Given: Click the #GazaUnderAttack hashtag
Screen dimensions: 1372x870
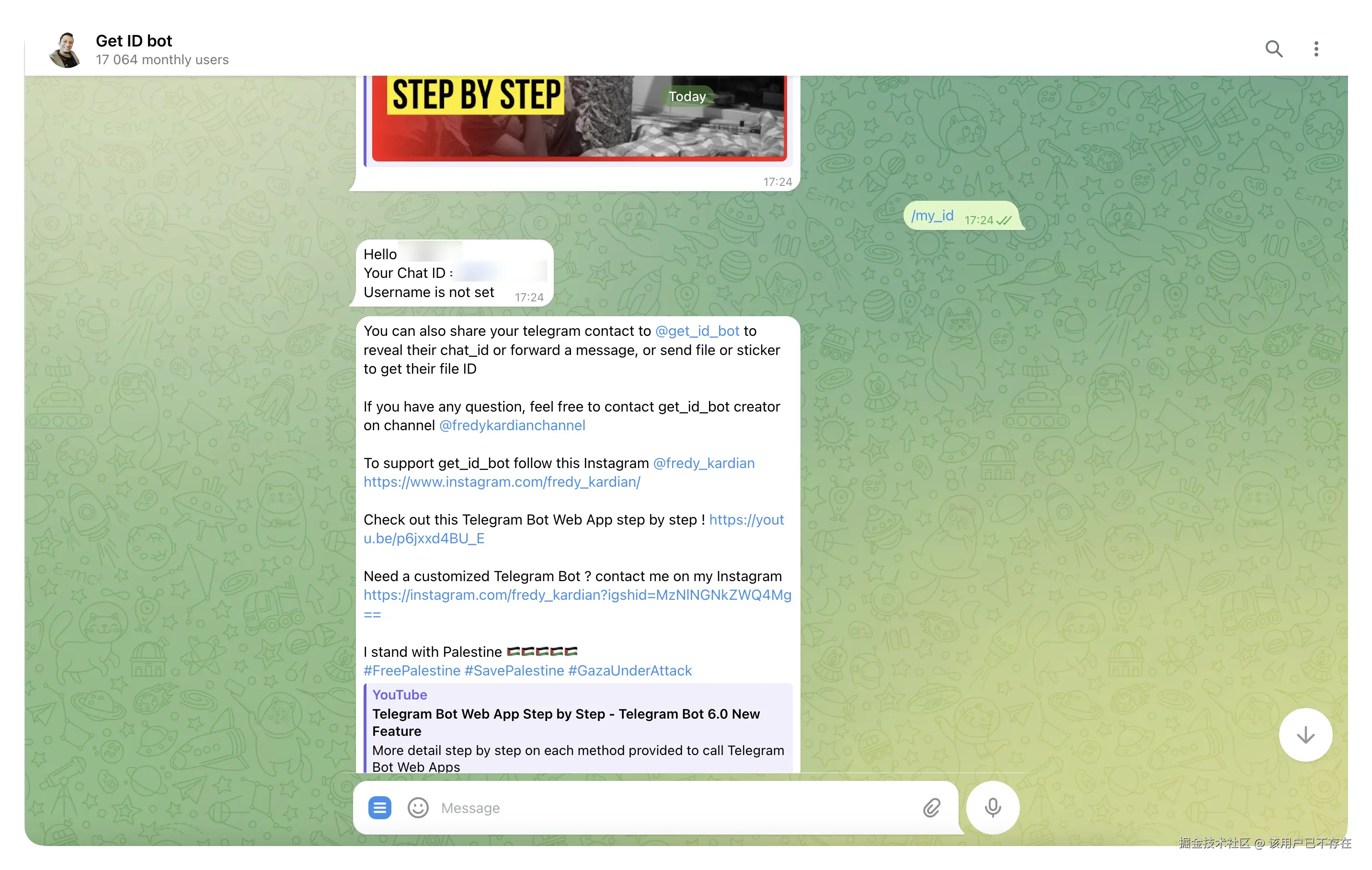Looking at the screenshot, I should 629,671.
